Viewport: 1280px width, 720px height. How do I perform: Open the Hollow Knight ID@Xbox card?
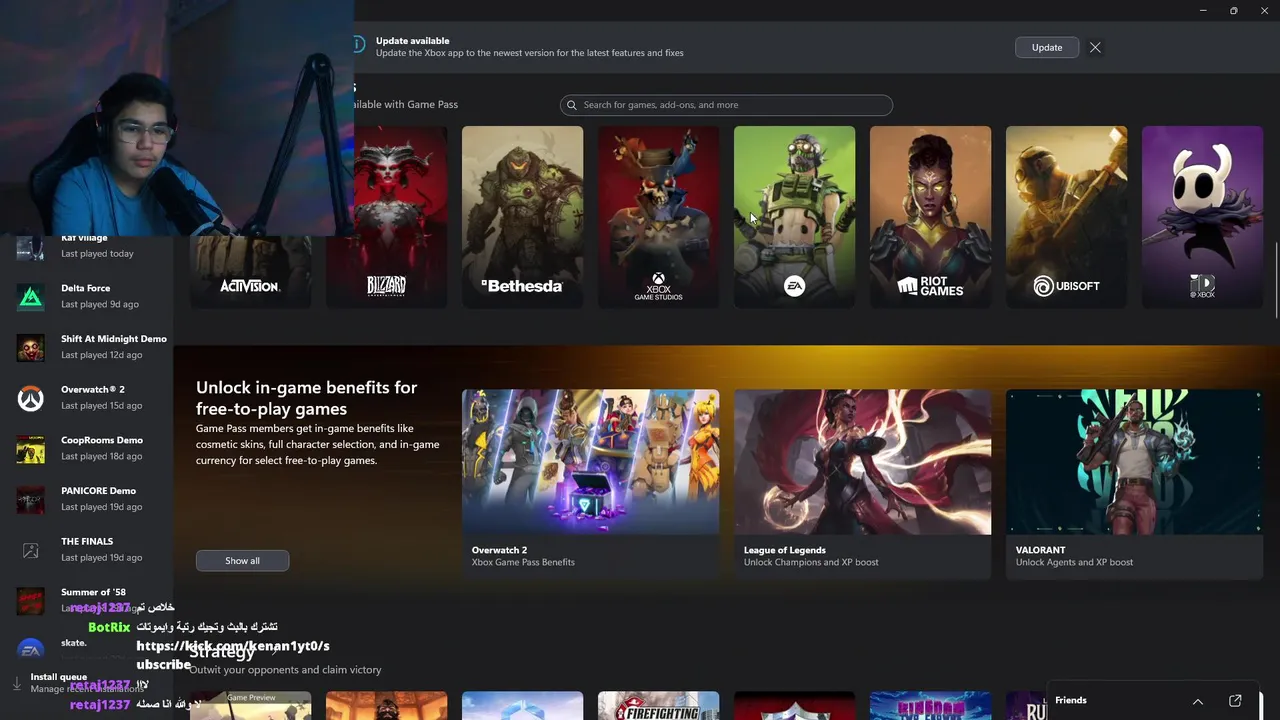(x=1202, y=217)
